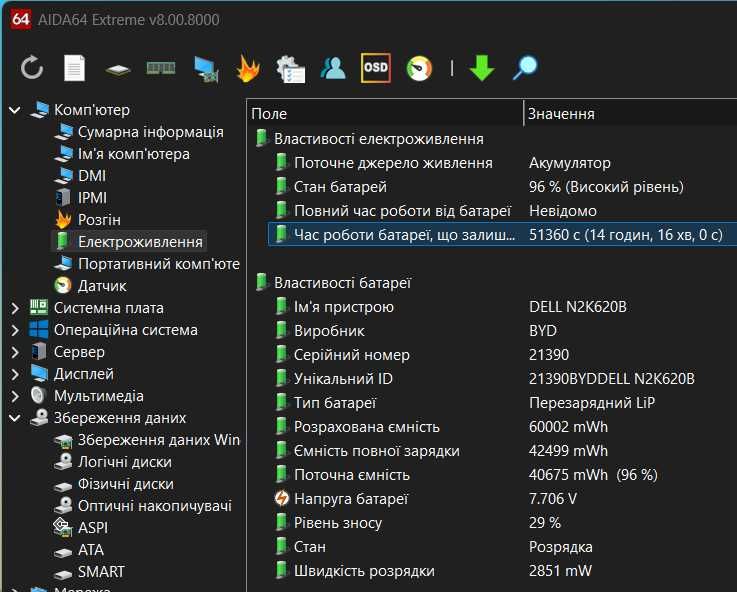Select the Швидкість розрядки row

502,571
